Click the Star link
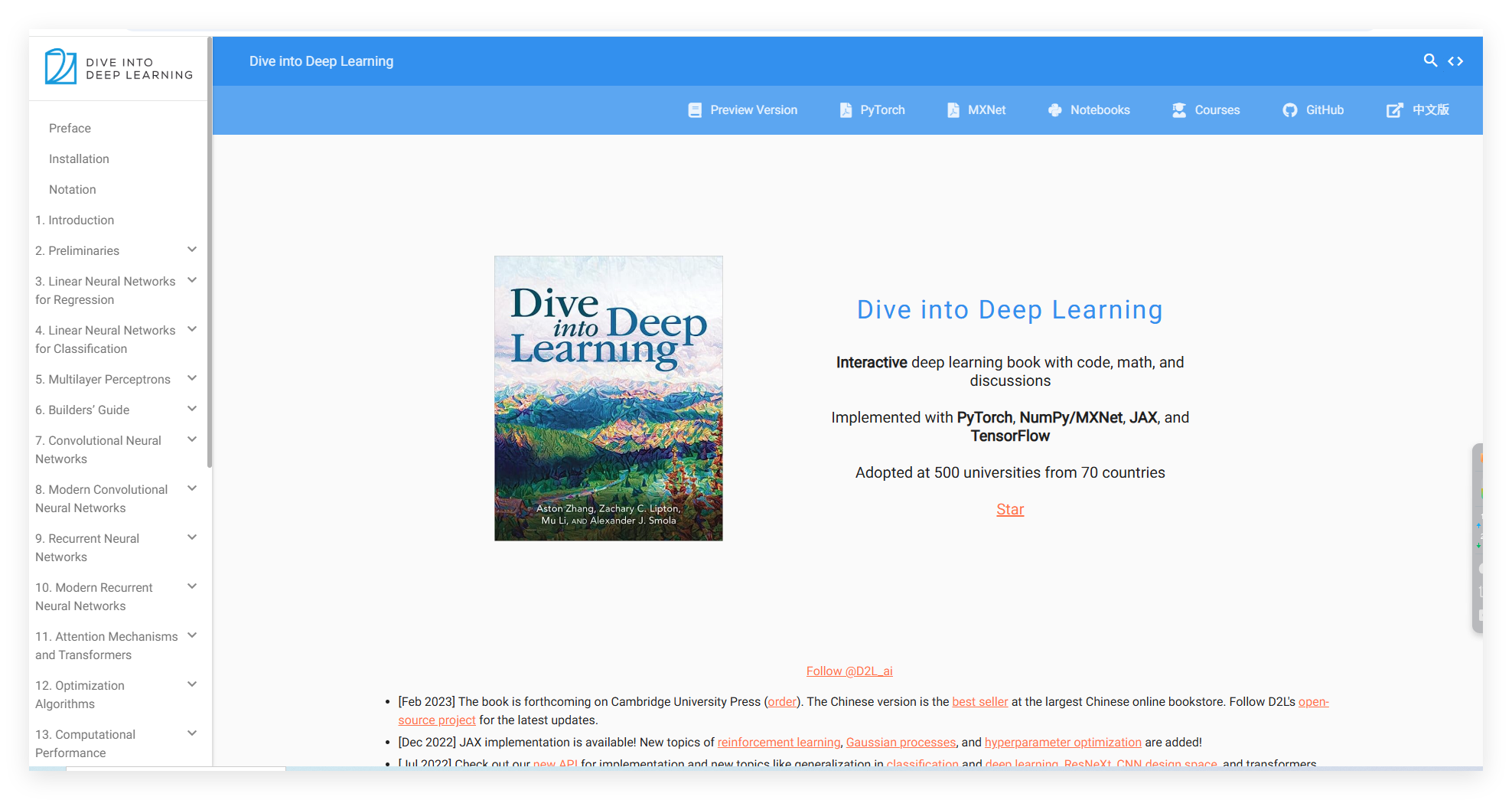The width and height of the screenshot is (1512, 800). coord(1010,509)
